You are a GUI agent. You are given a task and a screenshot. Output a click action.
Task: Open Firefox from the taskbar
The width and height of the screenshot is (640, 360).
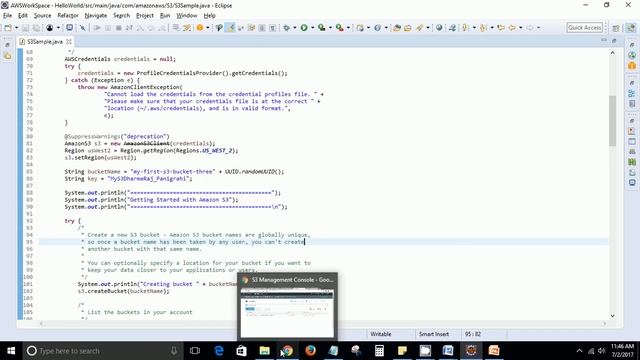(x=310, y=351)
